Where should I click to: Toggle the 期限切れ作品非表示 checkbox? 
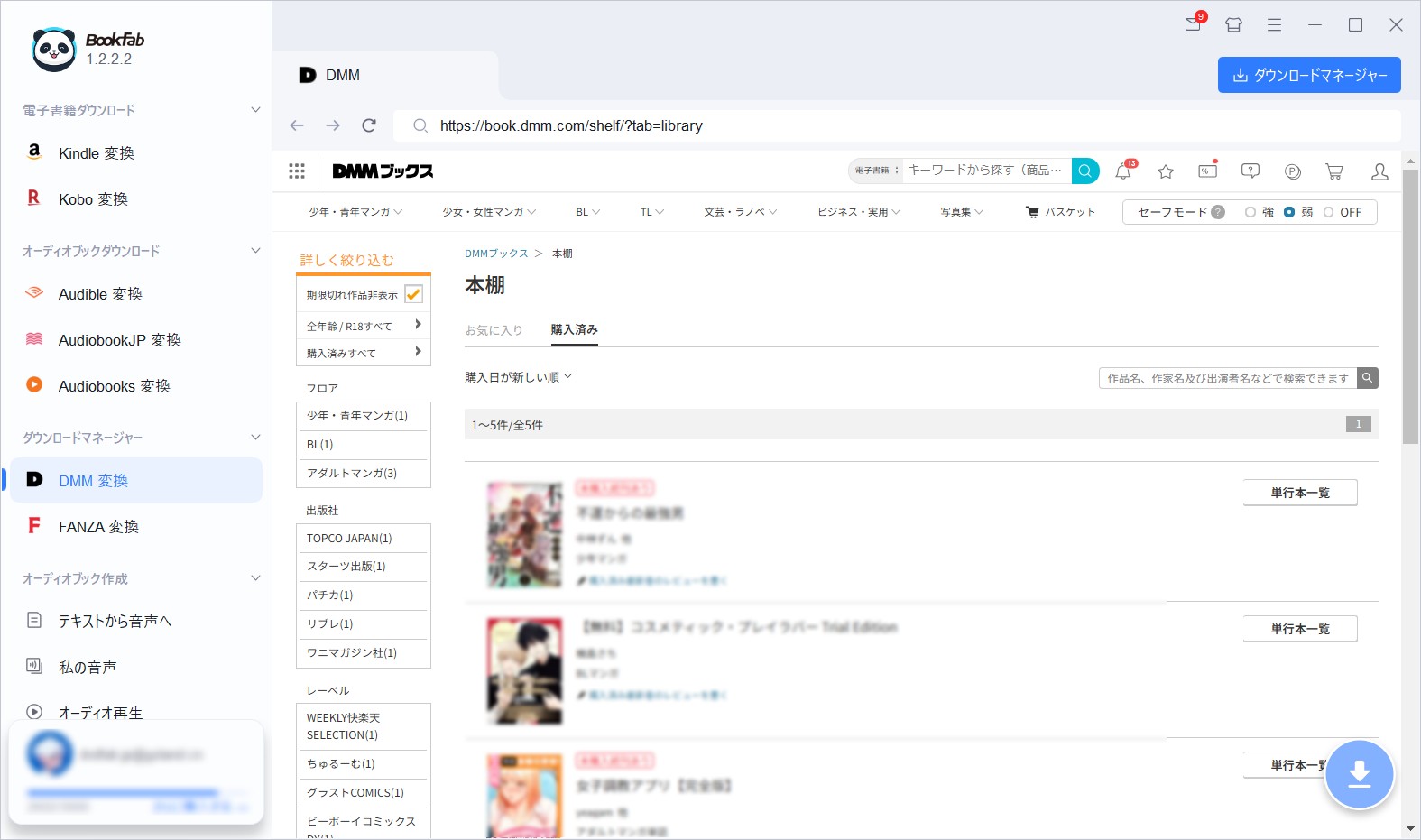click(413, 294)
